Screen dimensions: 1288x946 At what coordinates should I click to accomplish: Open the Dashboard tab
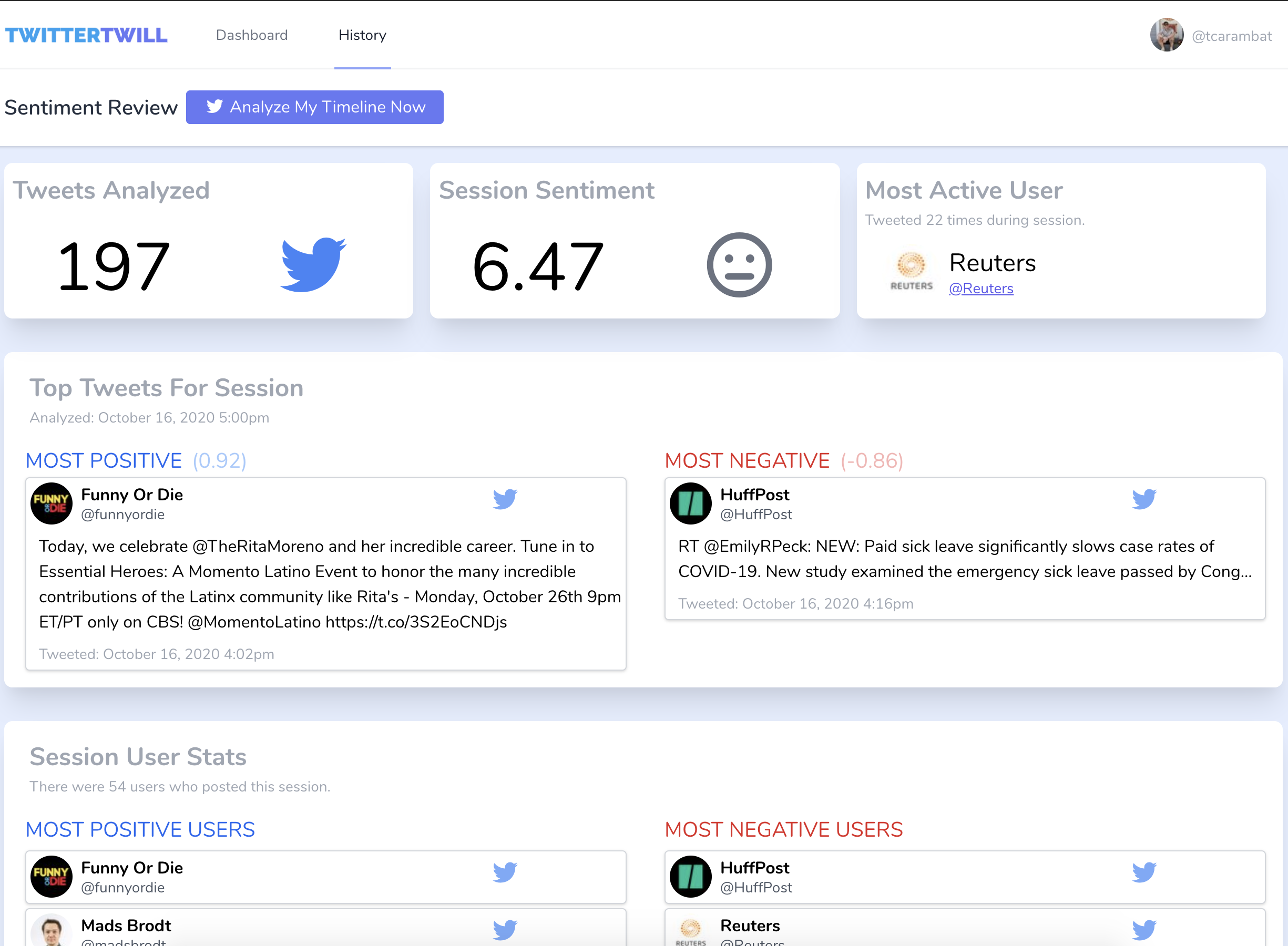(251, 35)
